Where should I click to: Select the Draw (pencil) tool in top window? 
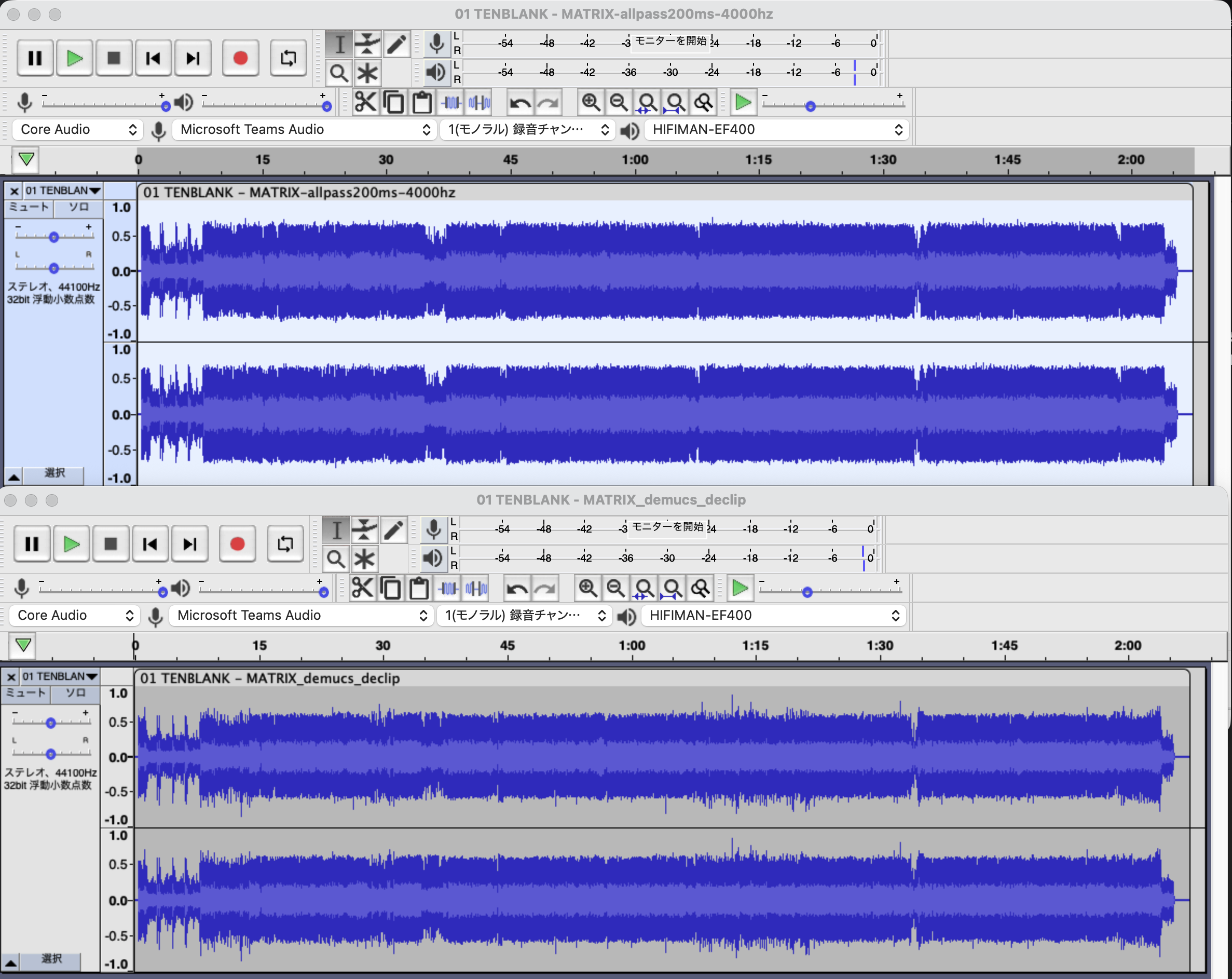pos(396,44)
